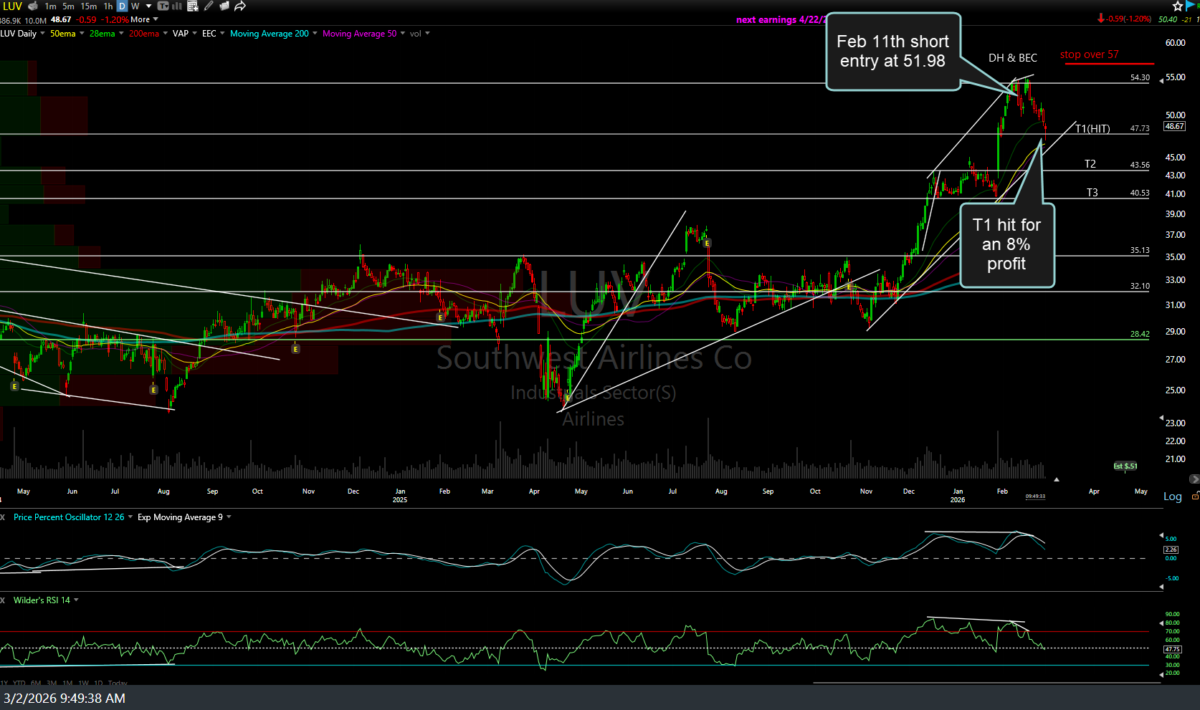Image resolution: width=1200 pixels, height=710 pixels.
Task: Switch to the Daily (D) timeframe
Action: tap(122, 6)
